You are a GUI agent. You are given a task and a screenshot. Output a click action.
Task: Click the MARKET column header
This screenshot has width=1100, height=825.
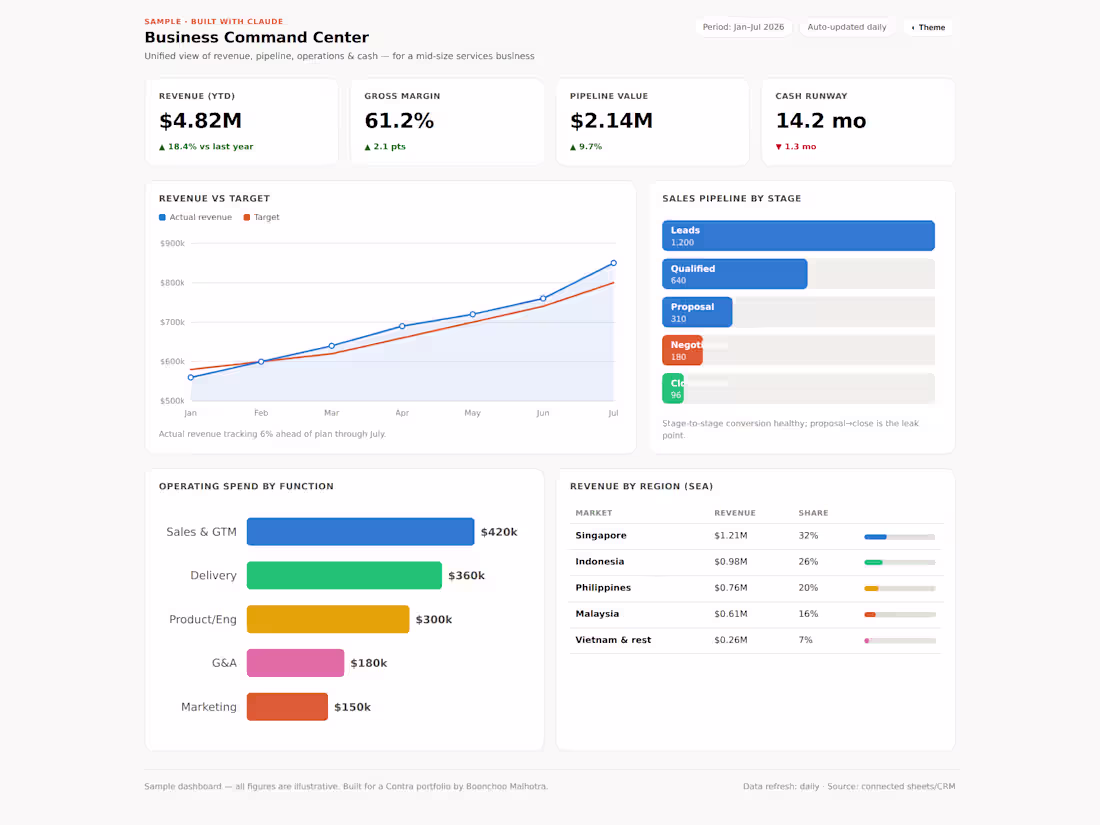593,513
